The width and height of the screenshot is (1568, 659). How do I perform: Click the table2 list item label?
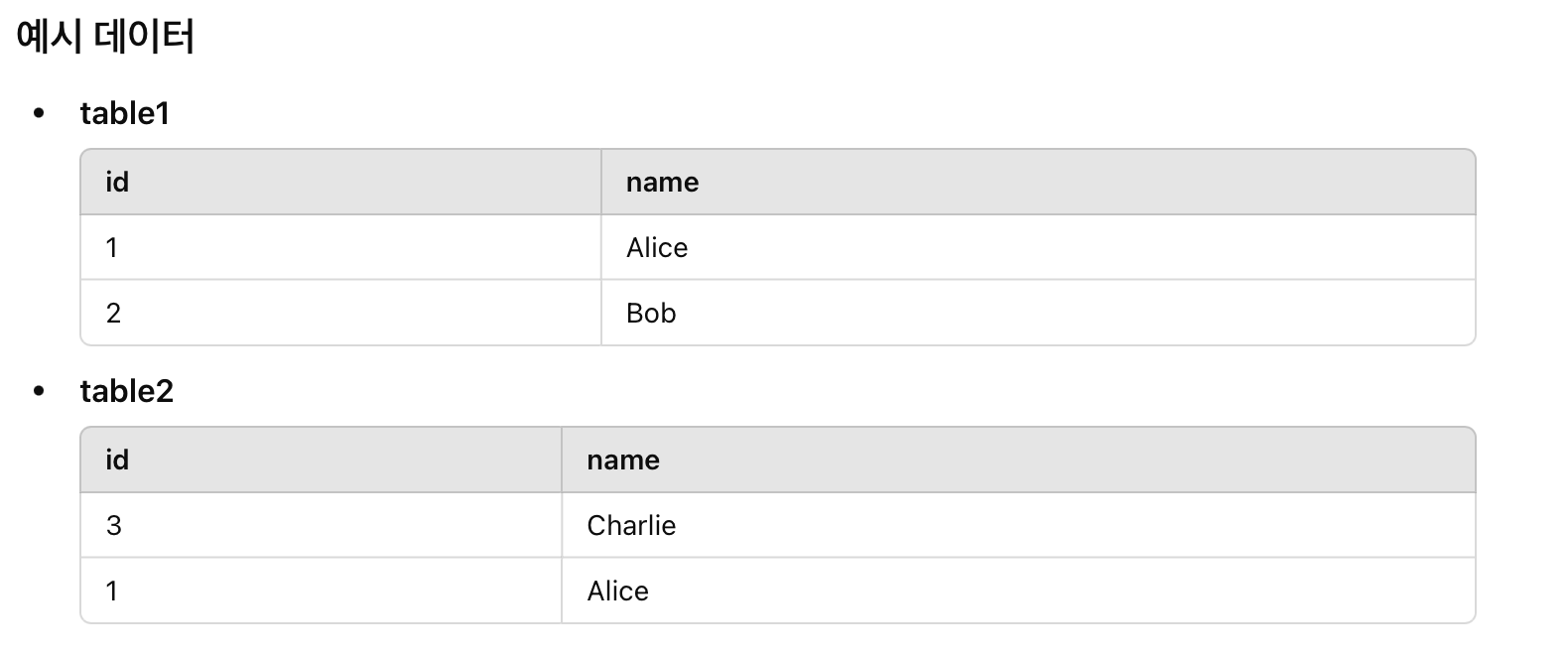tap(127, 391)
